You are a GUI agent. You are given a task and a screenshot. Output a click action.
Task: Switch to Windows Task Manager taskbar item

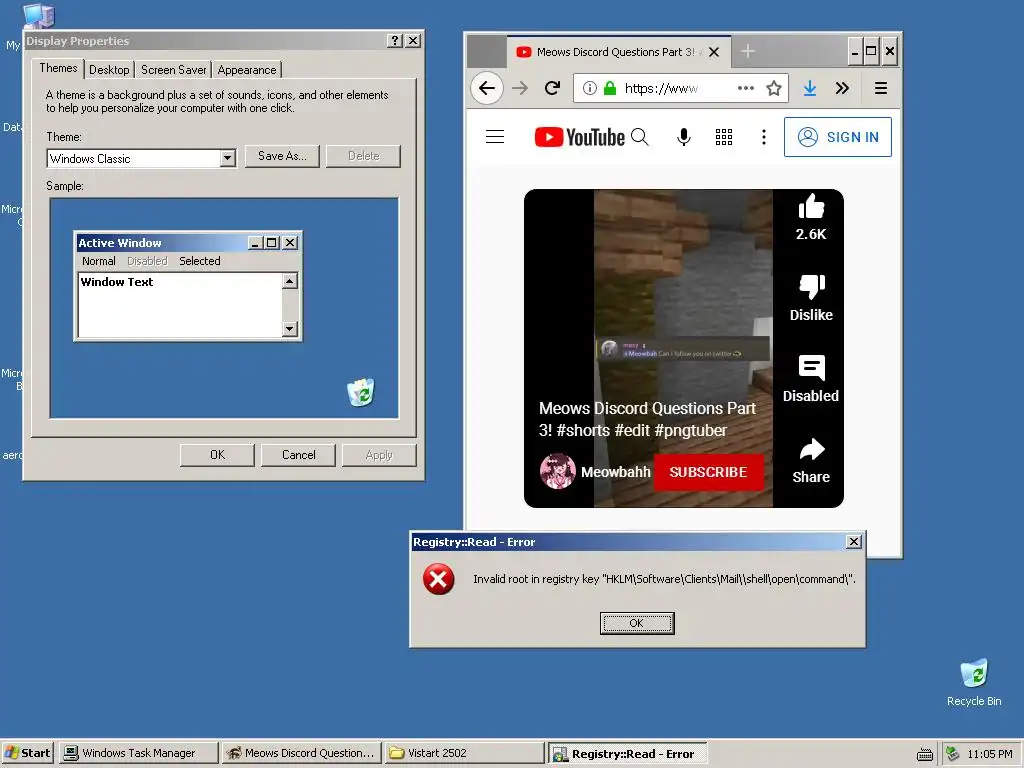(x=138, y=753)
